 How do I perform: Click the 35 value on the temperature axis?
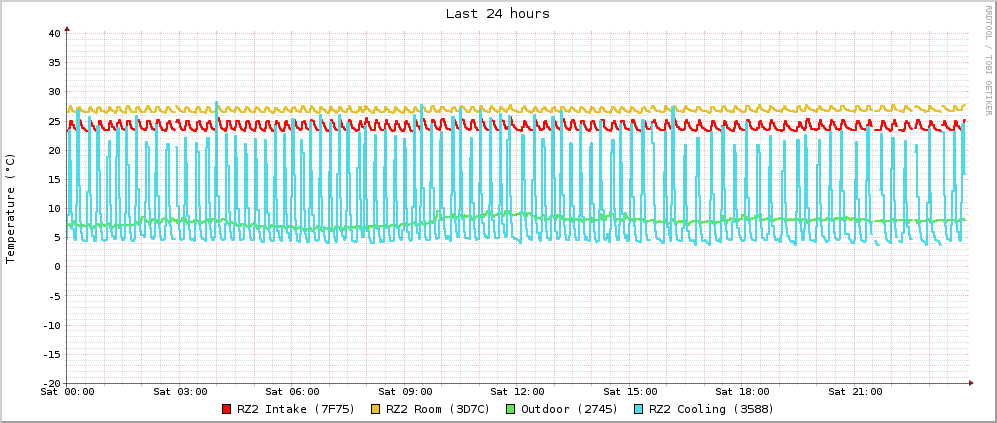tap(53, 62)
